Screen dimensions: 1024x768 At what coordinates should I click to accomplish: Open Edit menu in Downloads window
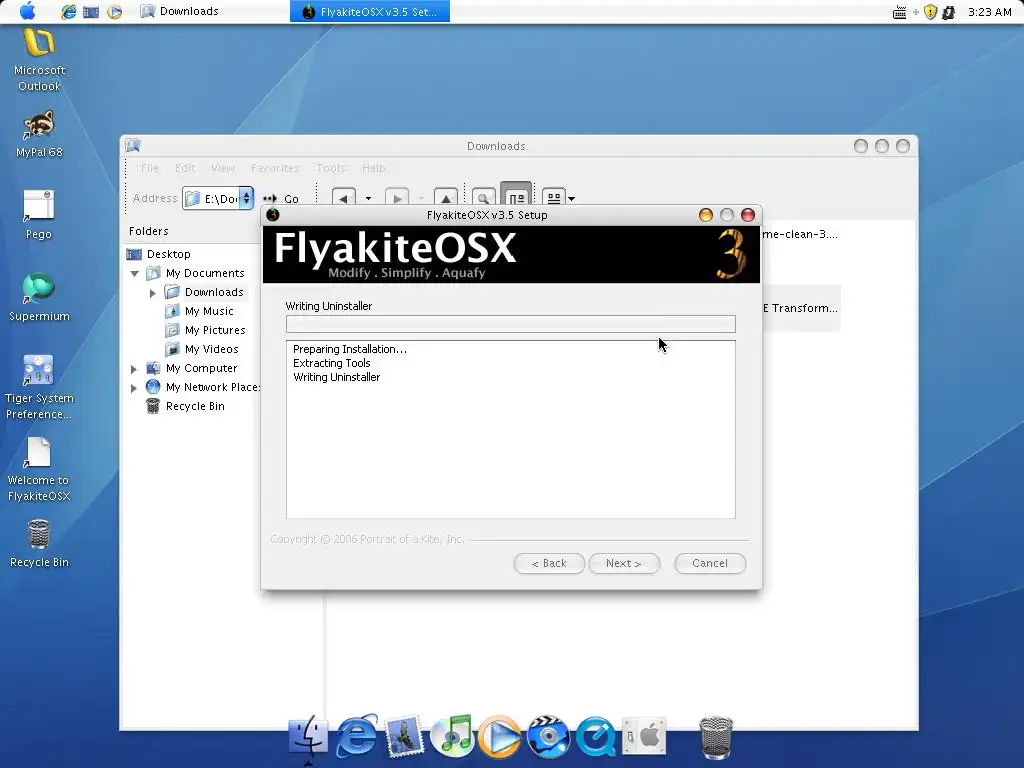click(185, 168)
